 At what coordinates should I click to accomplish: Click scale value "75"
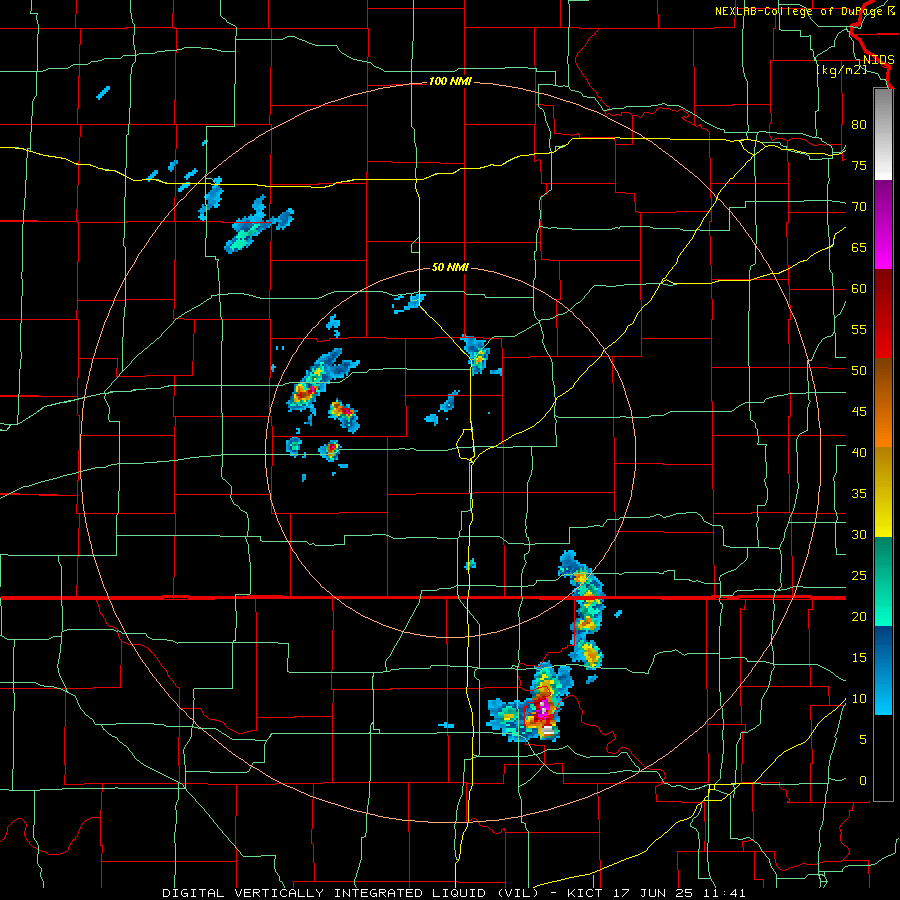pos(859,165)
